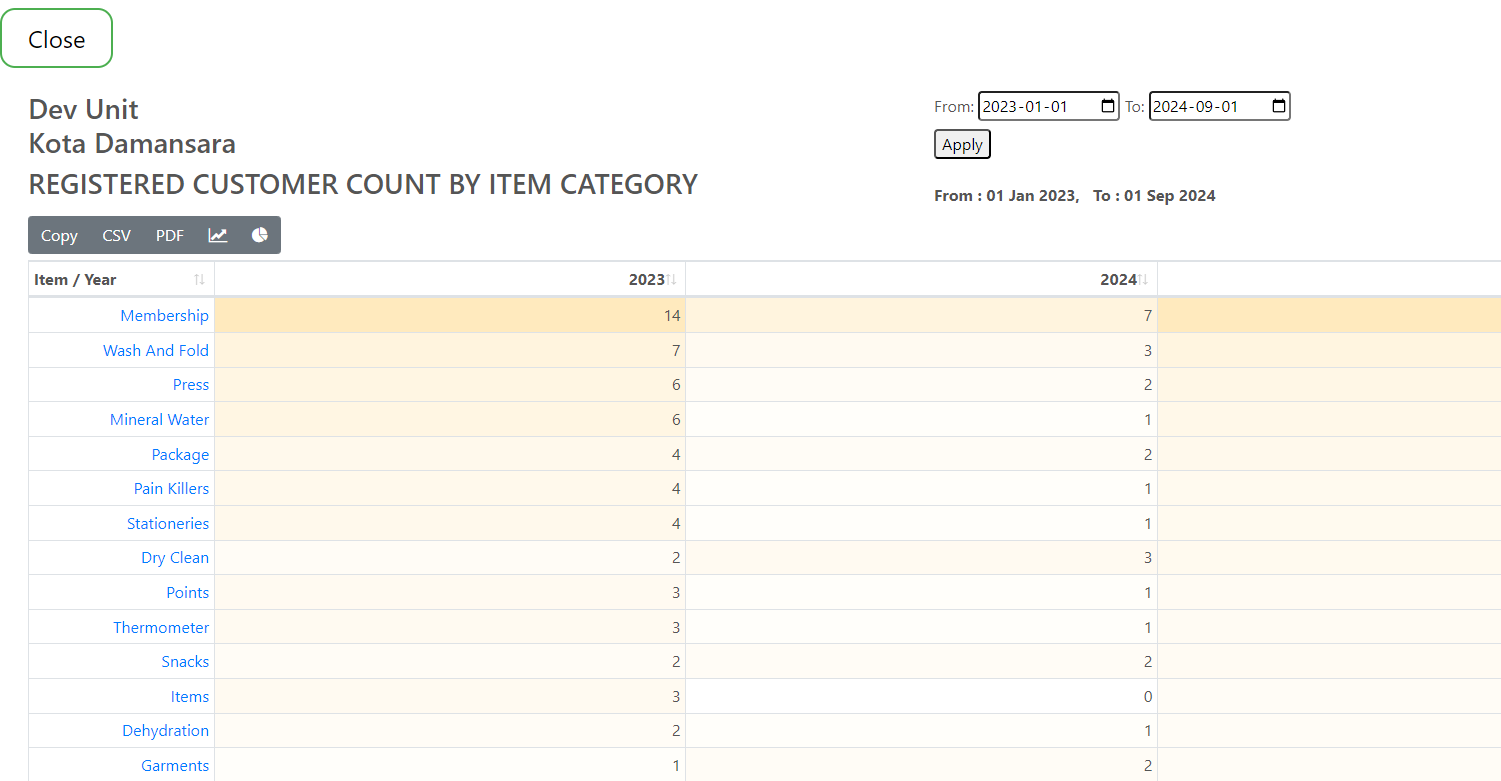The width and height of the screenshot is (1501, 781).
Task: Click the sort icon on the 2023 column
Action: coord(671,279)
